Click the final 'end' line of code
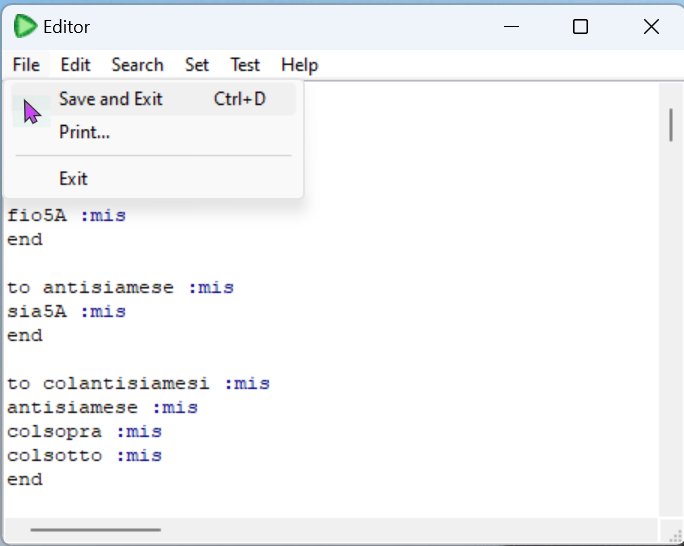 click(25, 480)
